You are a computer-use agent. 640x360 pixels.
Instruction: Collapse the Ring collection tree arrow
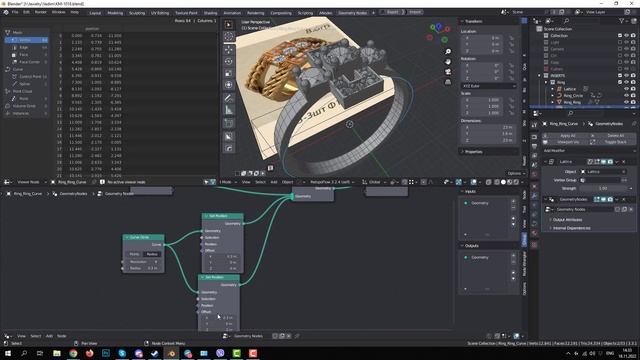click(x=546, y=82)
